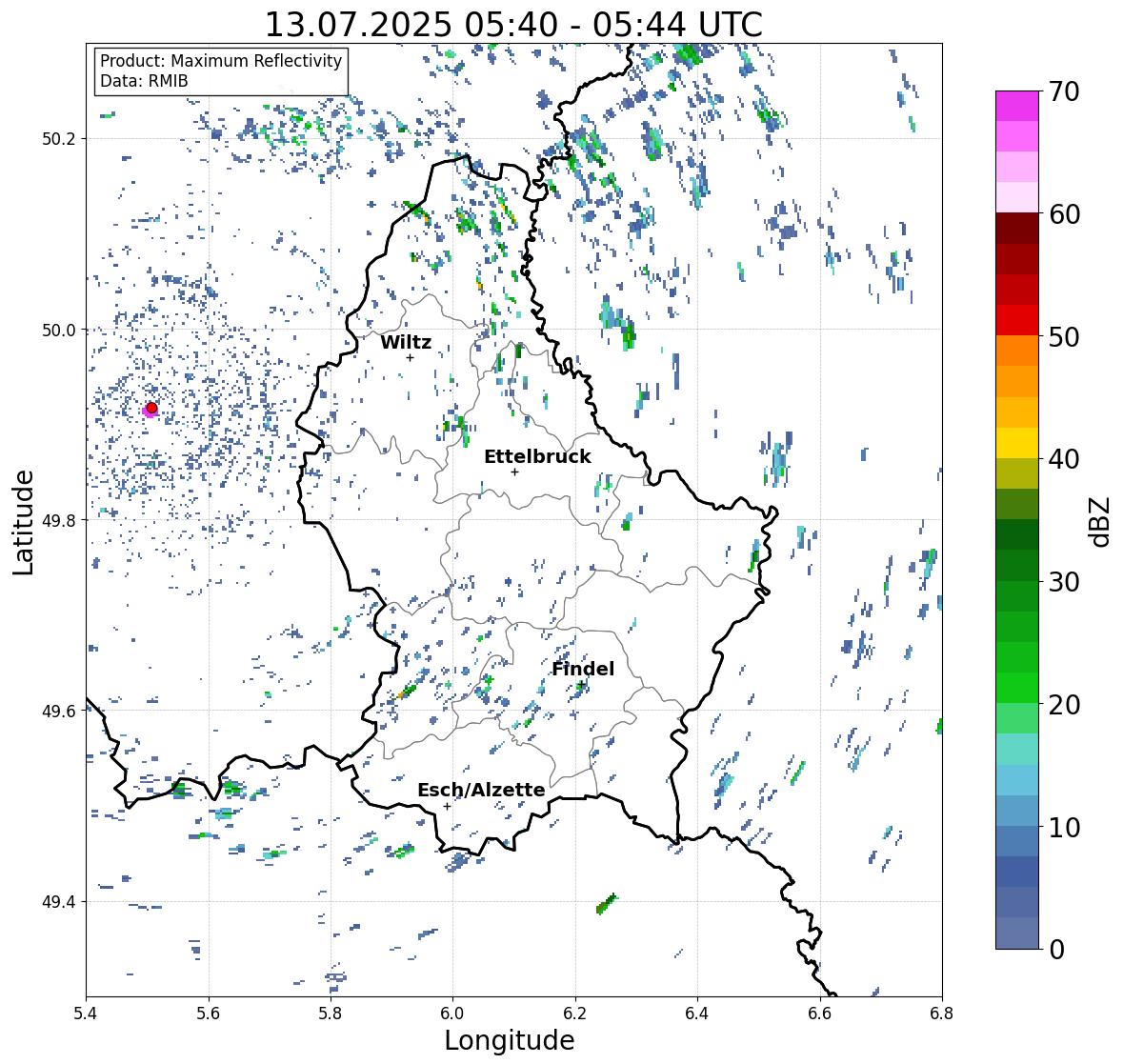Image resolution: width=1123 pixels, height=1064 pixels.
Task: Click the Latitude axis label
Action: 23,522
